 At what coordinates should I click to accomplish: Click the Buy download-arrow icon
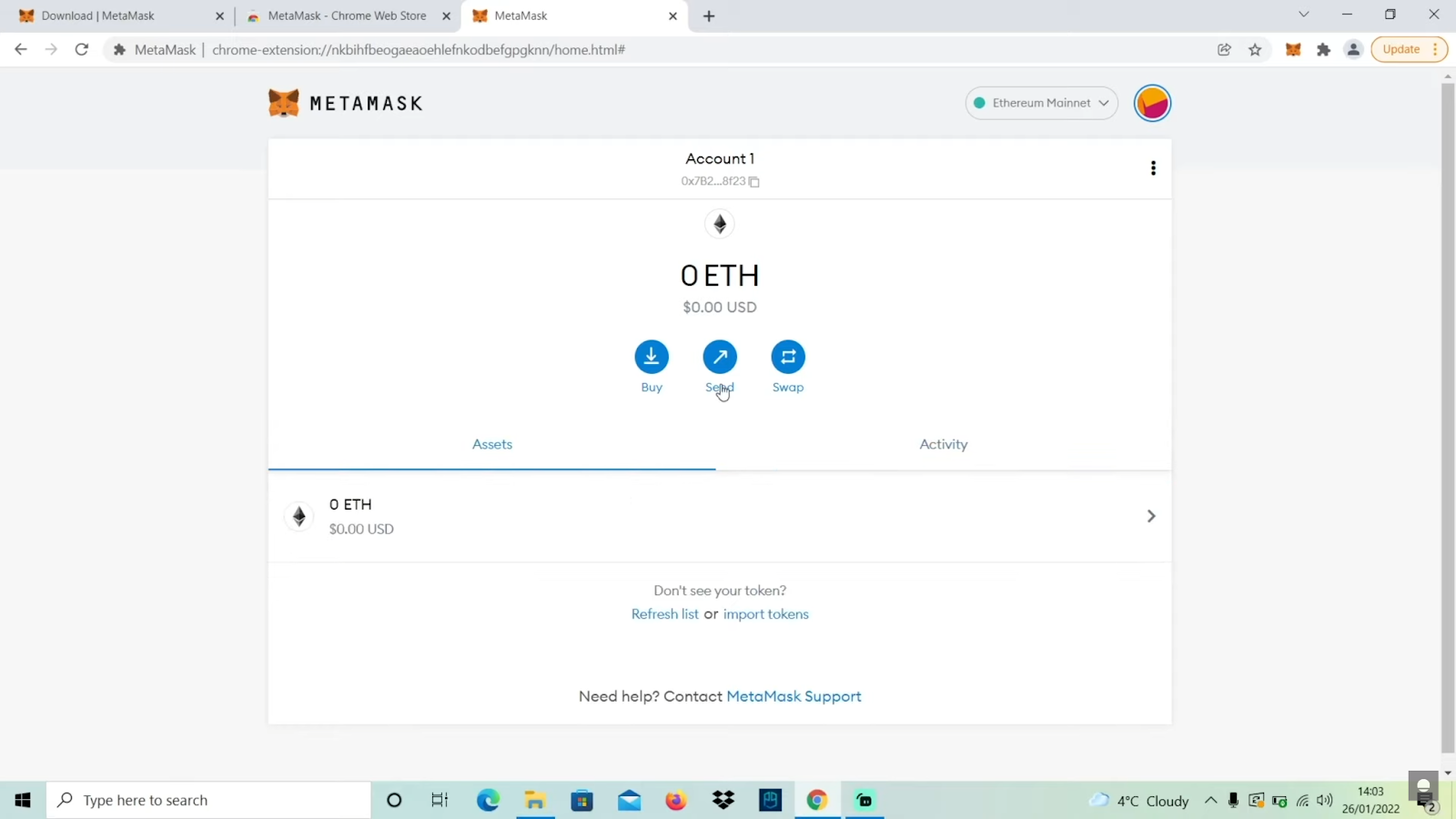tap(652, 357)
